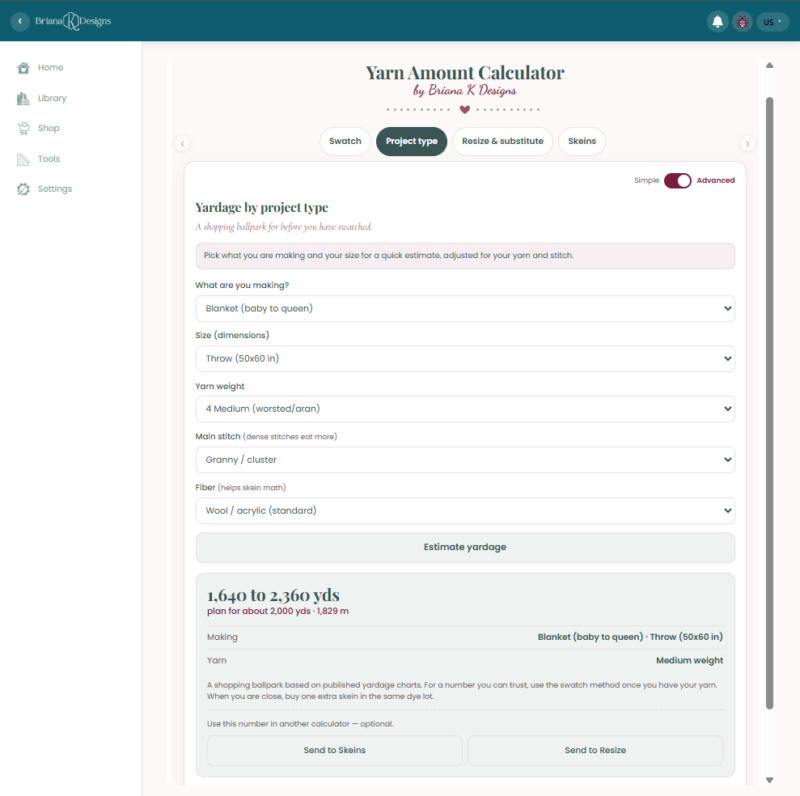Open Shop from the sidebar
This screenshot has width=800, height=796.
coord(48,128)
